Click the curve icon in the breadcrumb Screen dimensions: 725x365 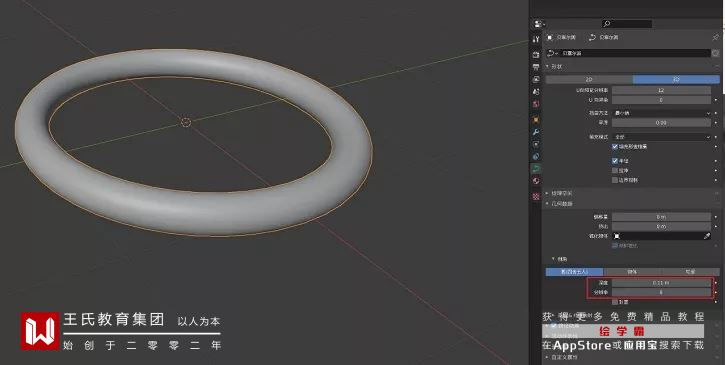click(592, 37)
